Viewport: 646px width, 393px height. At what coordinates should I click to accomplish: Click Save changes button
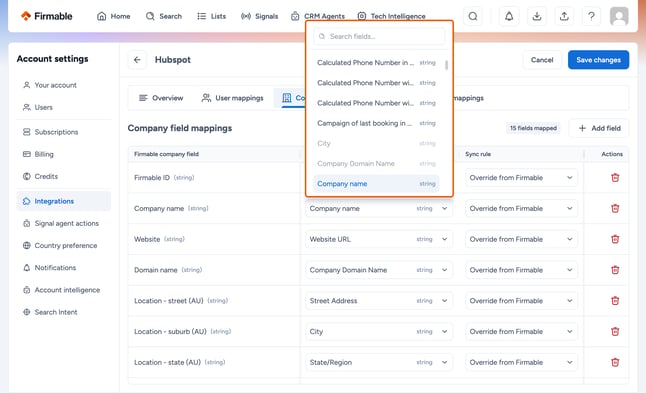pyautogui.click(x=598, y=60)
